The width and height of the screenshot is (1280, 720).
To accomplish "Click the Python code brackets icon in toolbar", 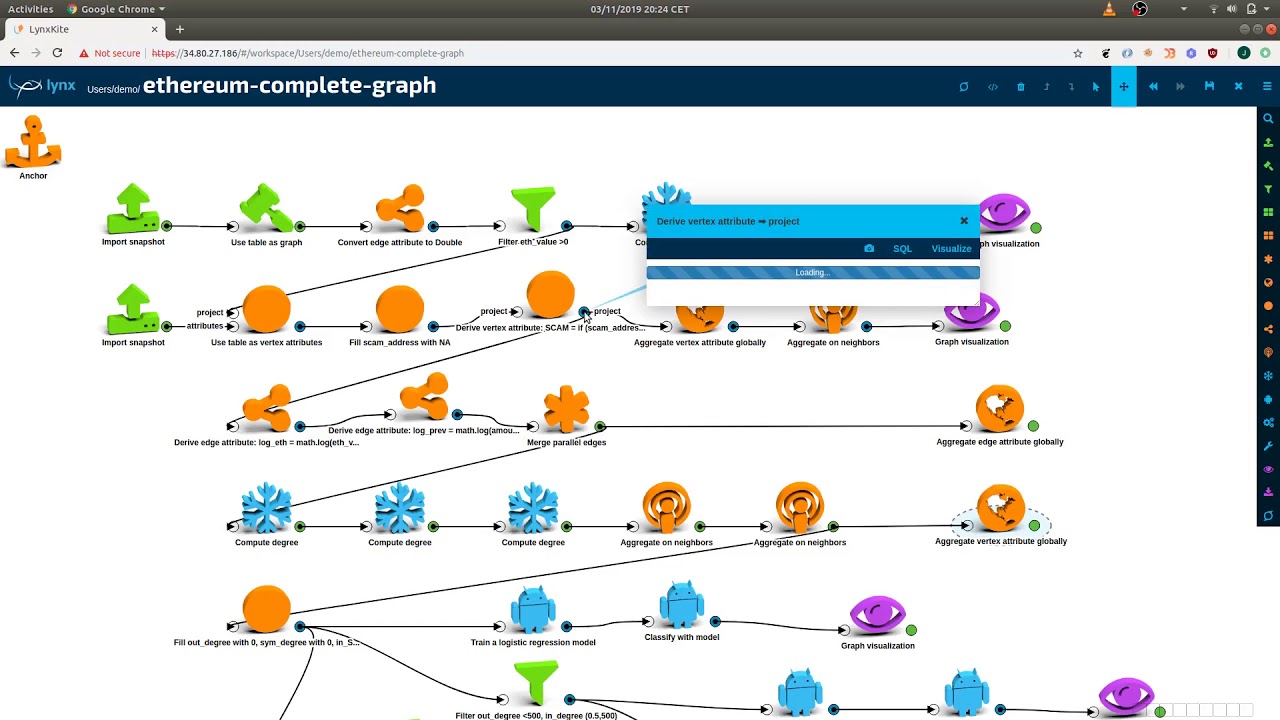I will (x=993, y=87).
